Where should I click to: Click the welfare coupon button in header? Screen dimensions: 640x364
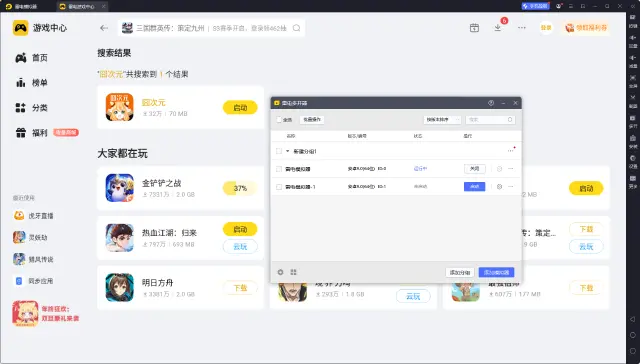coord(586,28)
